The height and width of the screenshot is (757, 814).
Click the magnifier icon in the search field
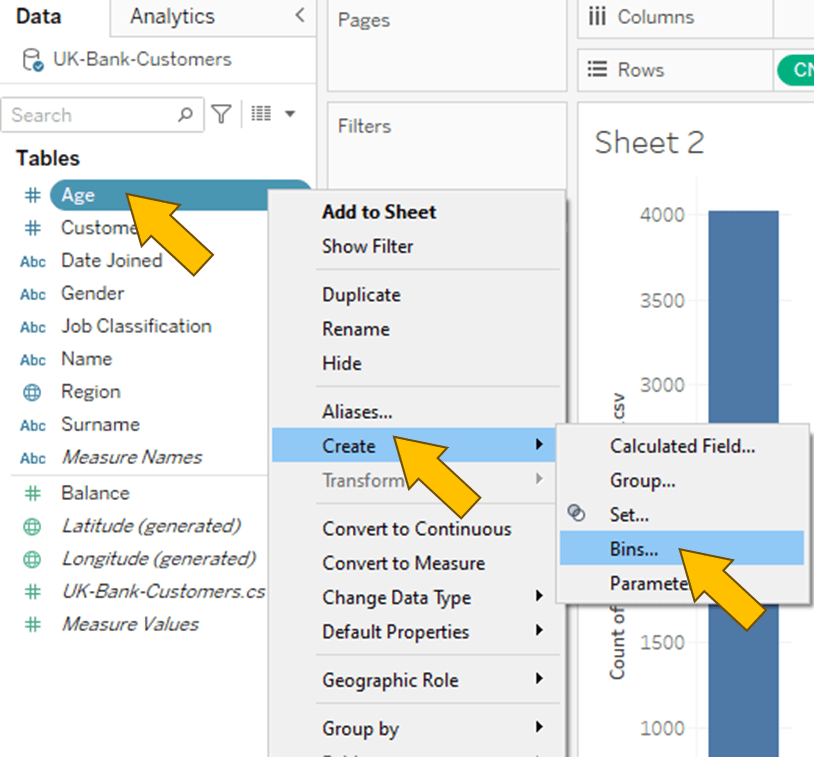coord(186,115)
